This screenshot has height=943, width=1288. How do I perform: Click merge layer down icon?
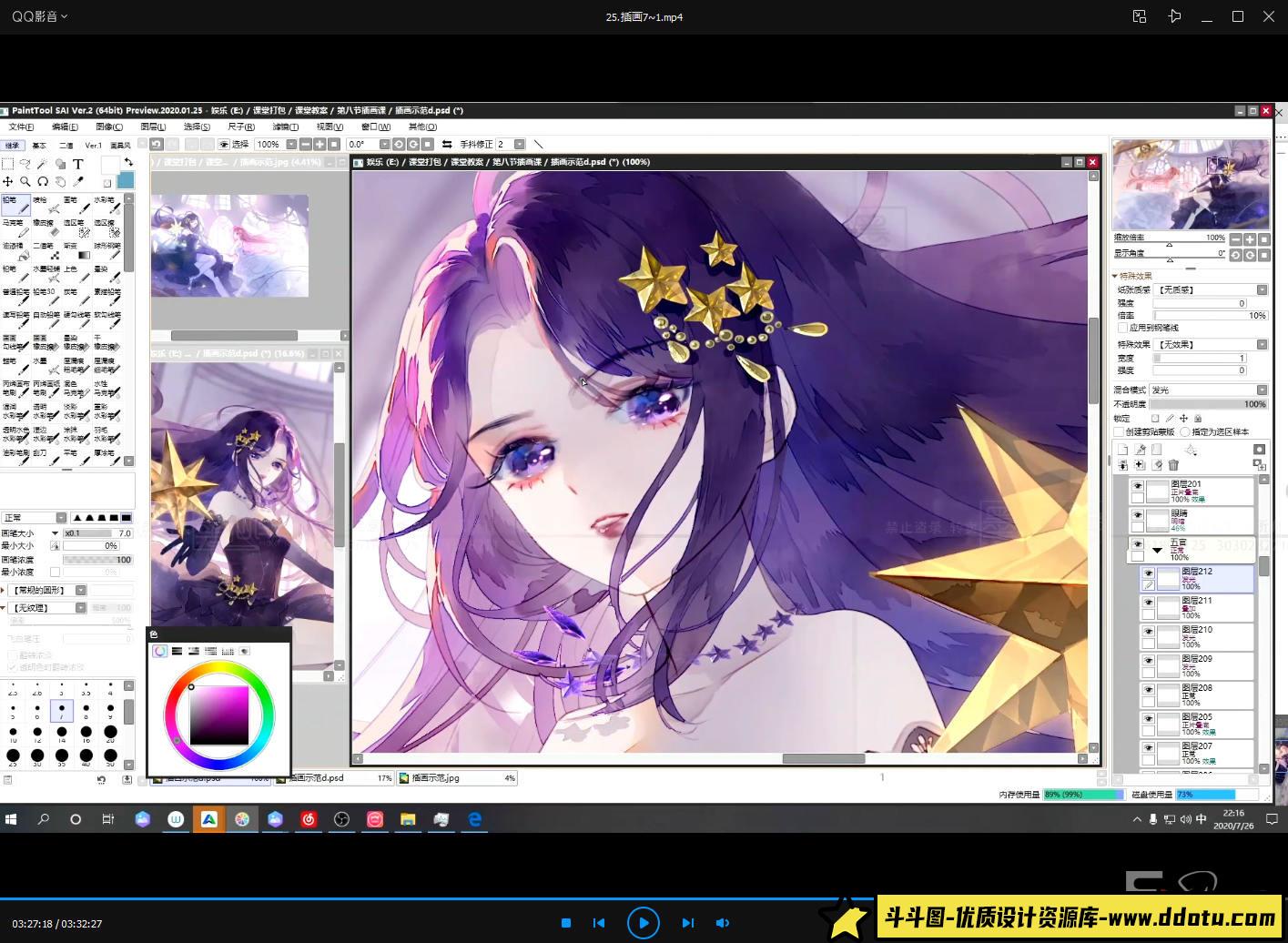tap(1122, 465)
